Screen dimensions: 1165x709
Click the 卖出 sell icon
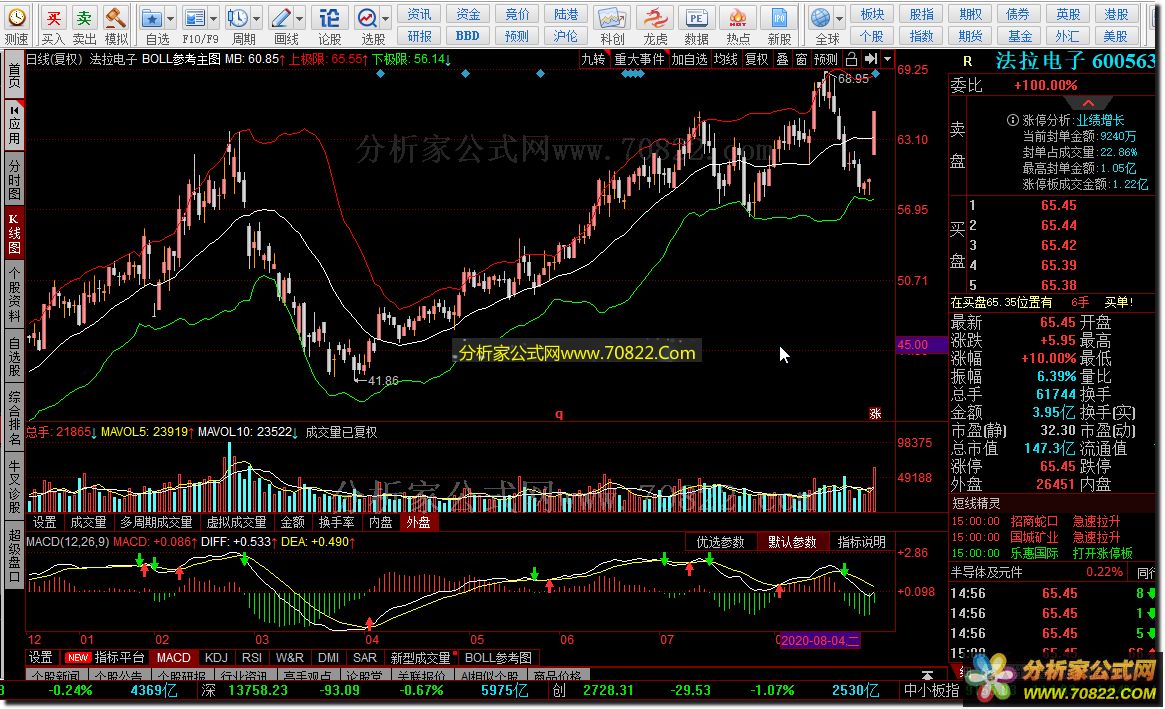point(84,17)
